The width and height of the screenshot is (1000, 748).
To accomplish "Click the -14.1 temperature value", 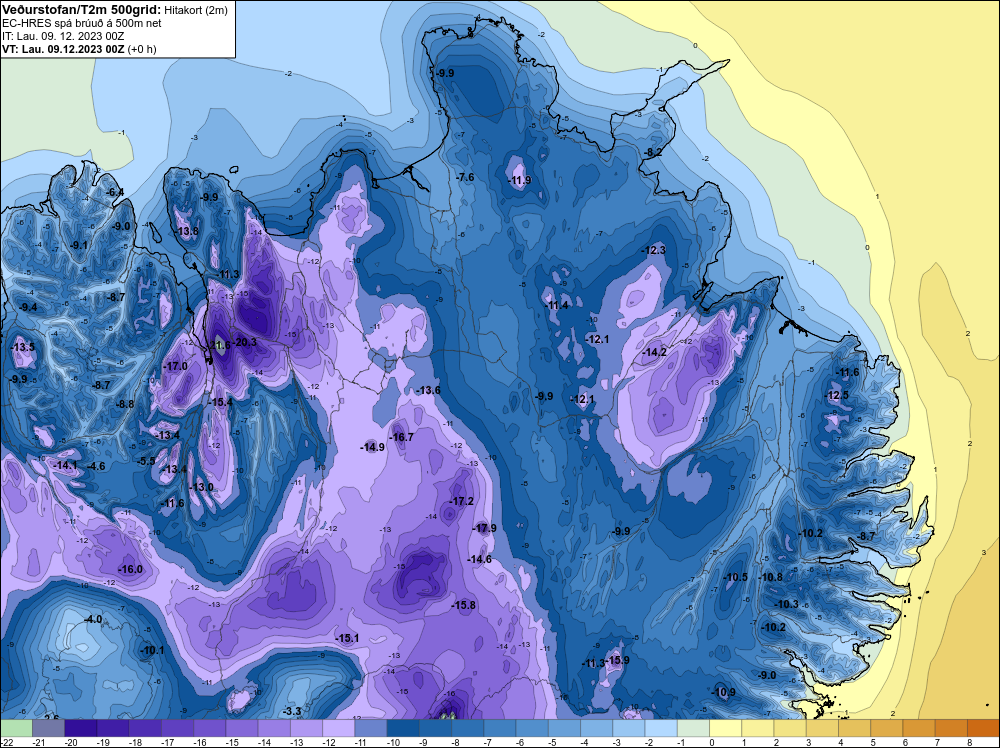I will coord(64,466).
